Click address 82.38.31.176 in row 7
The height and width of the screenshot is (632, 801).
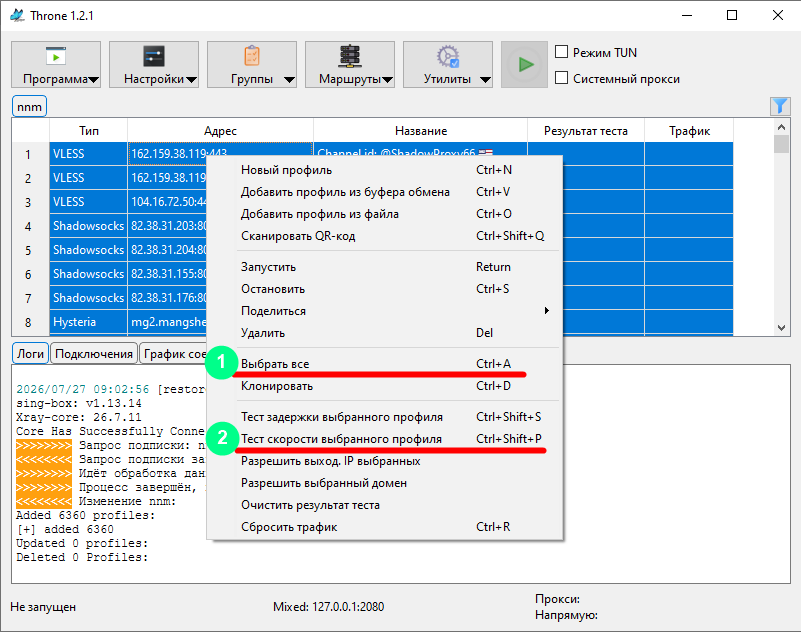167,298
